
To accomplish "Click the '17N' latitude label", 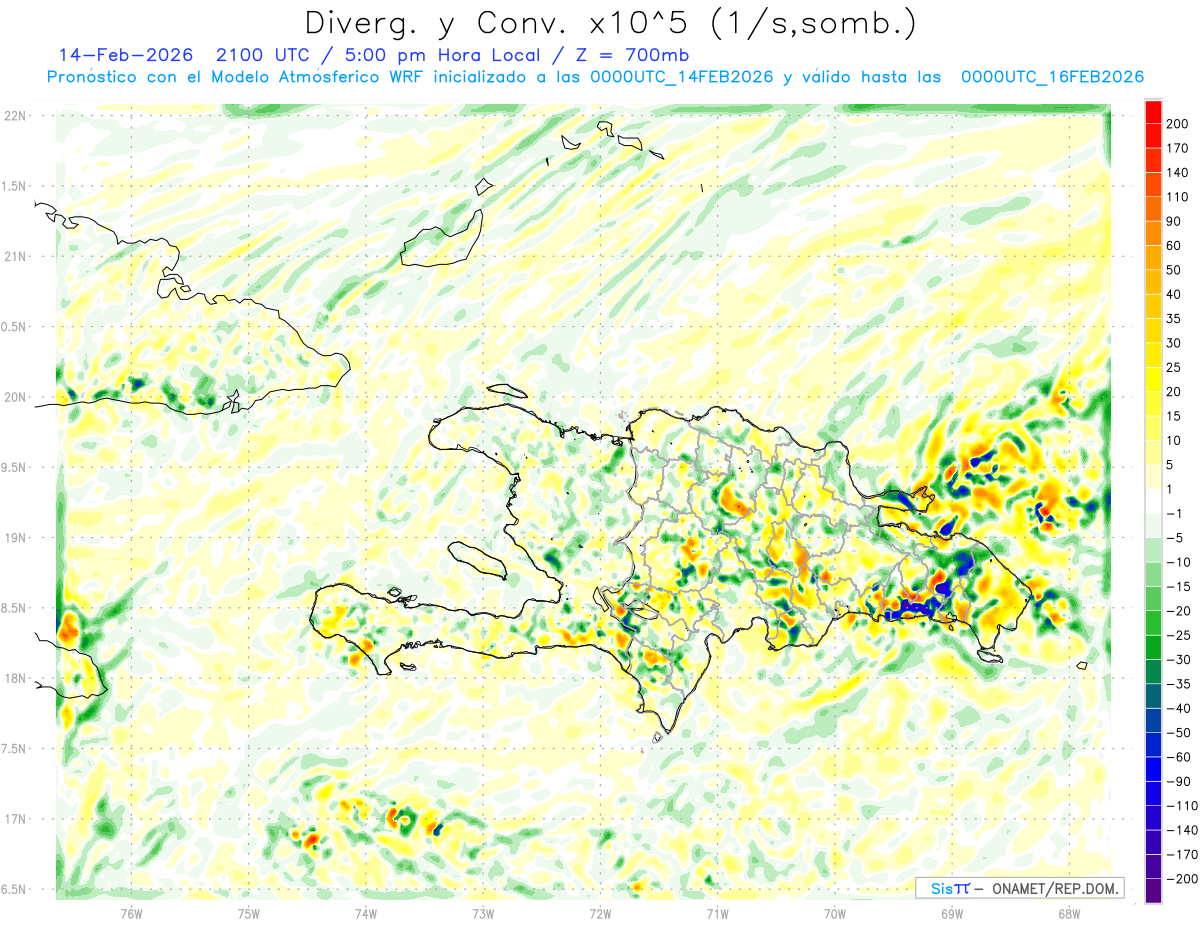I will click(x=15, y=819).
